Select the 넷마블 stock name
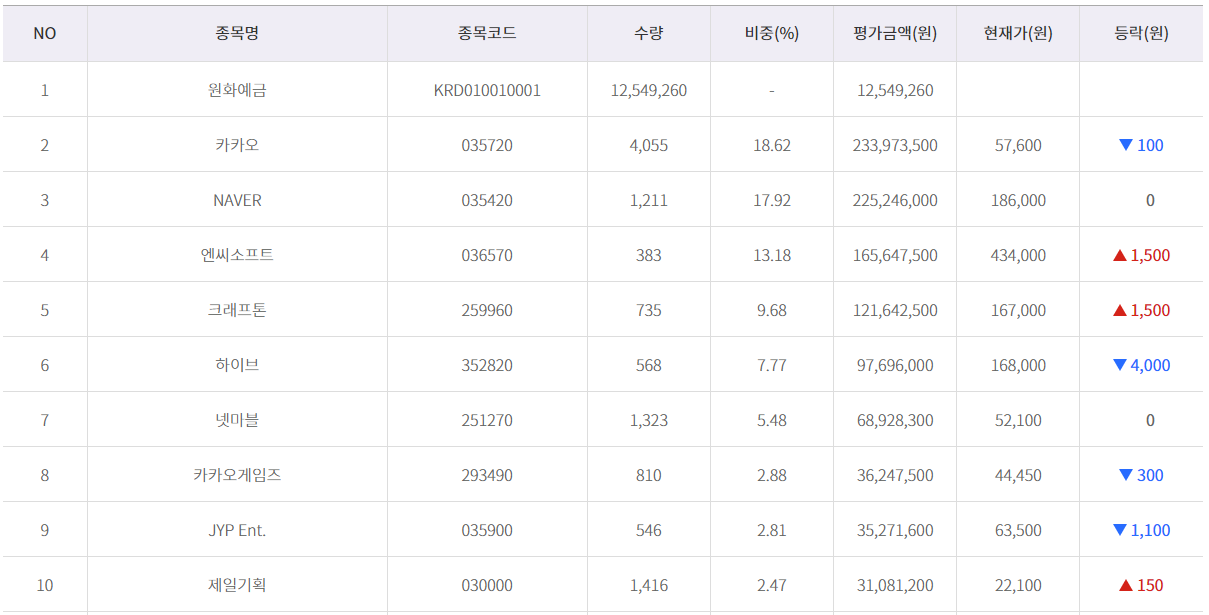The height and width of the screenshot is (615, 1209). tap(237, 420)
